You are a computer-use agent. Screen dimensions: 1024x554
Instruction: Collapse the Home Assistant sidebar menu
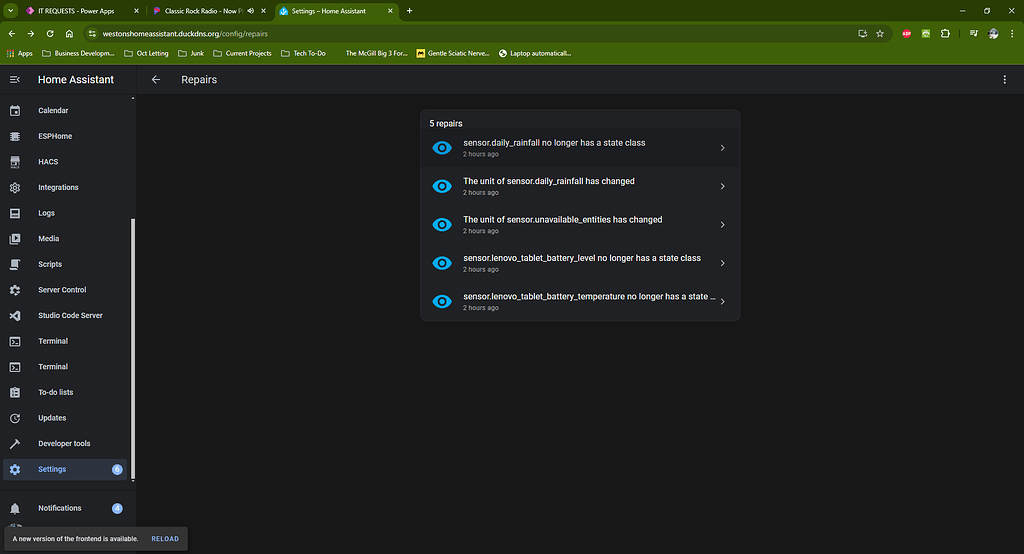click(15, 80)
